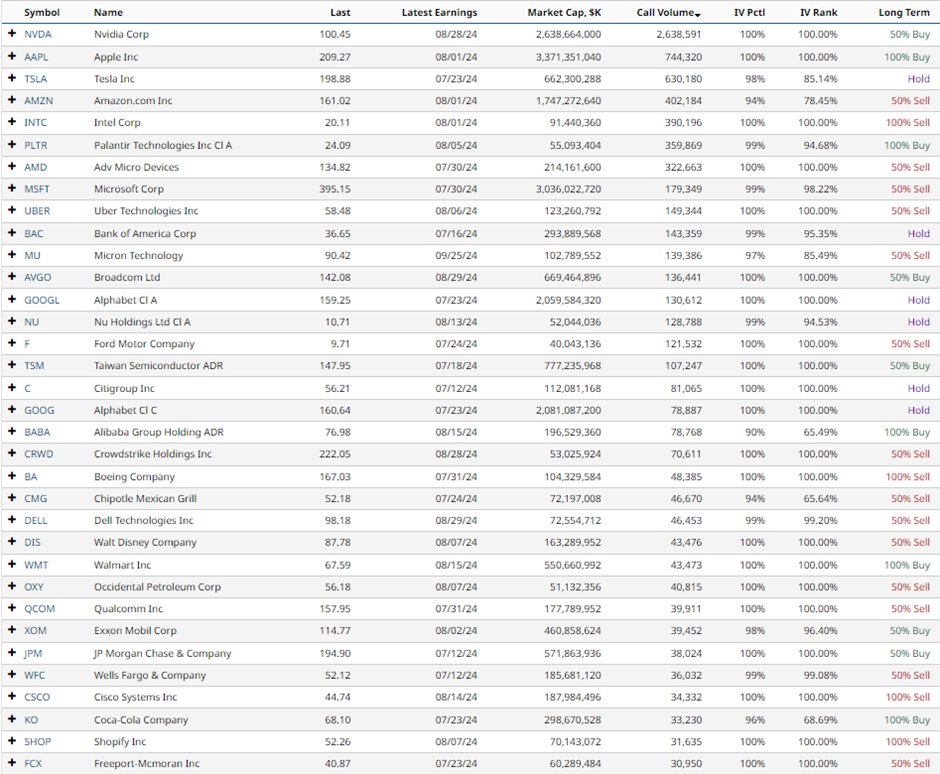Click Intel's '100% Sell' long term rating
The width and height of the screenshot is (940, 774).
pos(908,122)
